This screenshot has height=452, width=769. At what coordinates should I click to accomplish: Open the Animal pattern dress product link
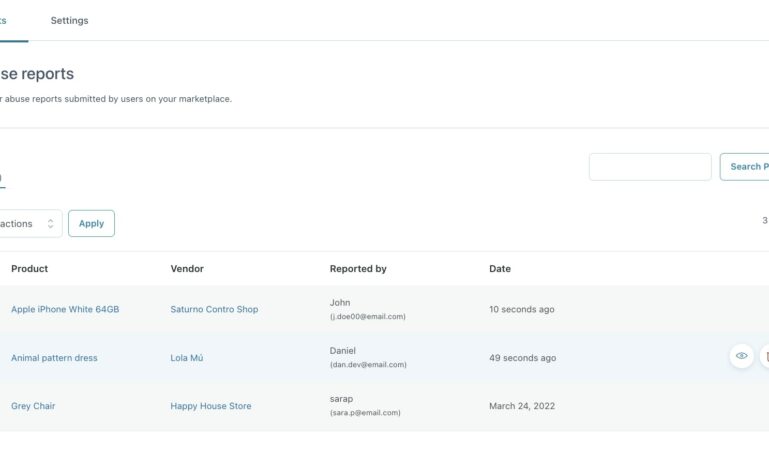(x=54, y=358)
